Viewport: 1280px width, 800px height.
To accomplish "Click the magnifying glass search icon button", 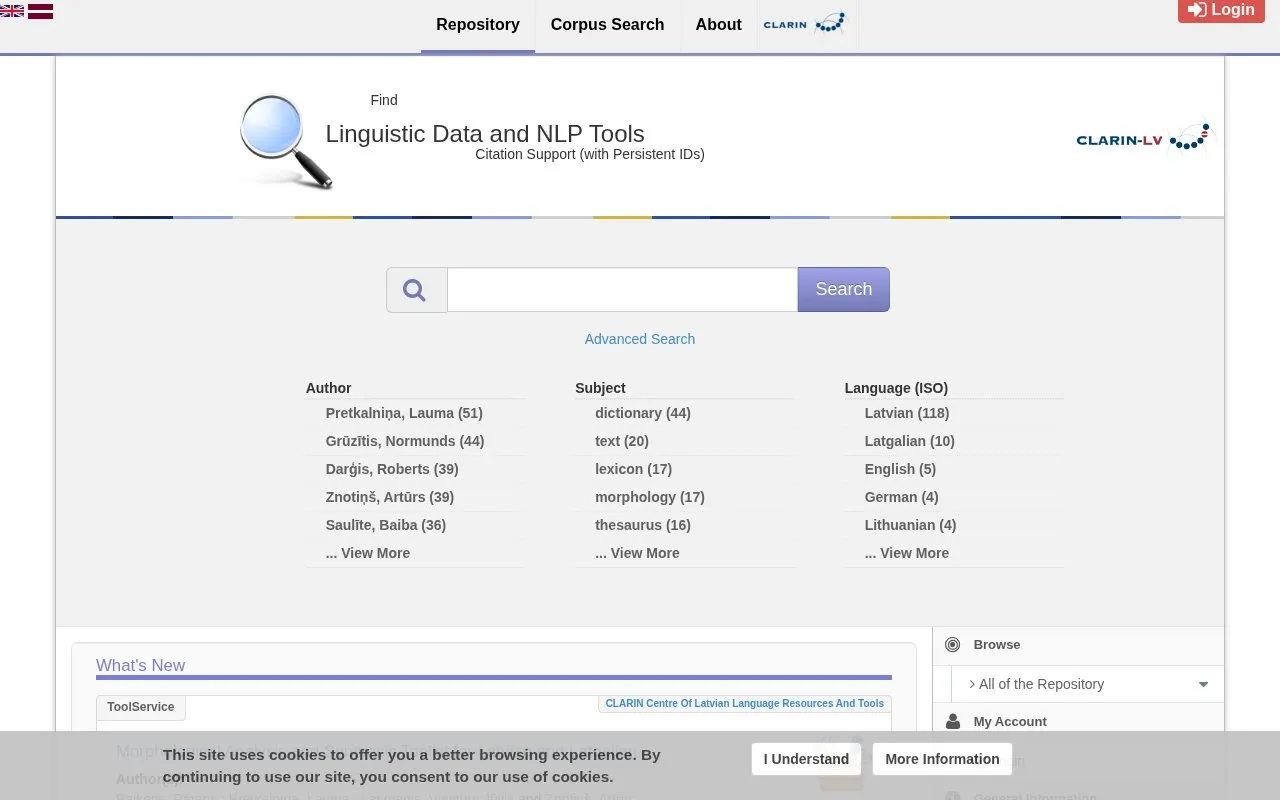I will [416, 290].
